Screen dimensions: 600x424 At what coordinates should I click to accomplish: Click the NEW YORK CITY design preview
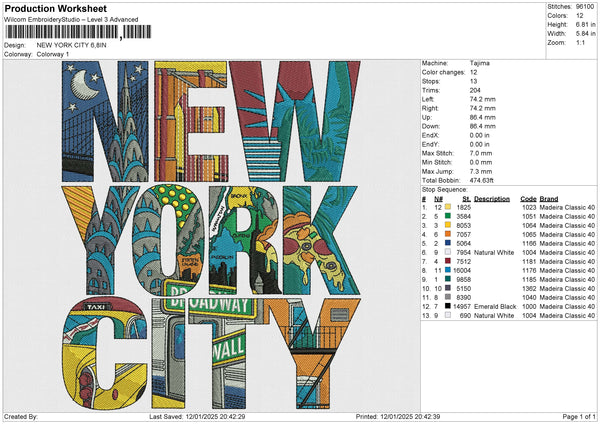point(210,234)
